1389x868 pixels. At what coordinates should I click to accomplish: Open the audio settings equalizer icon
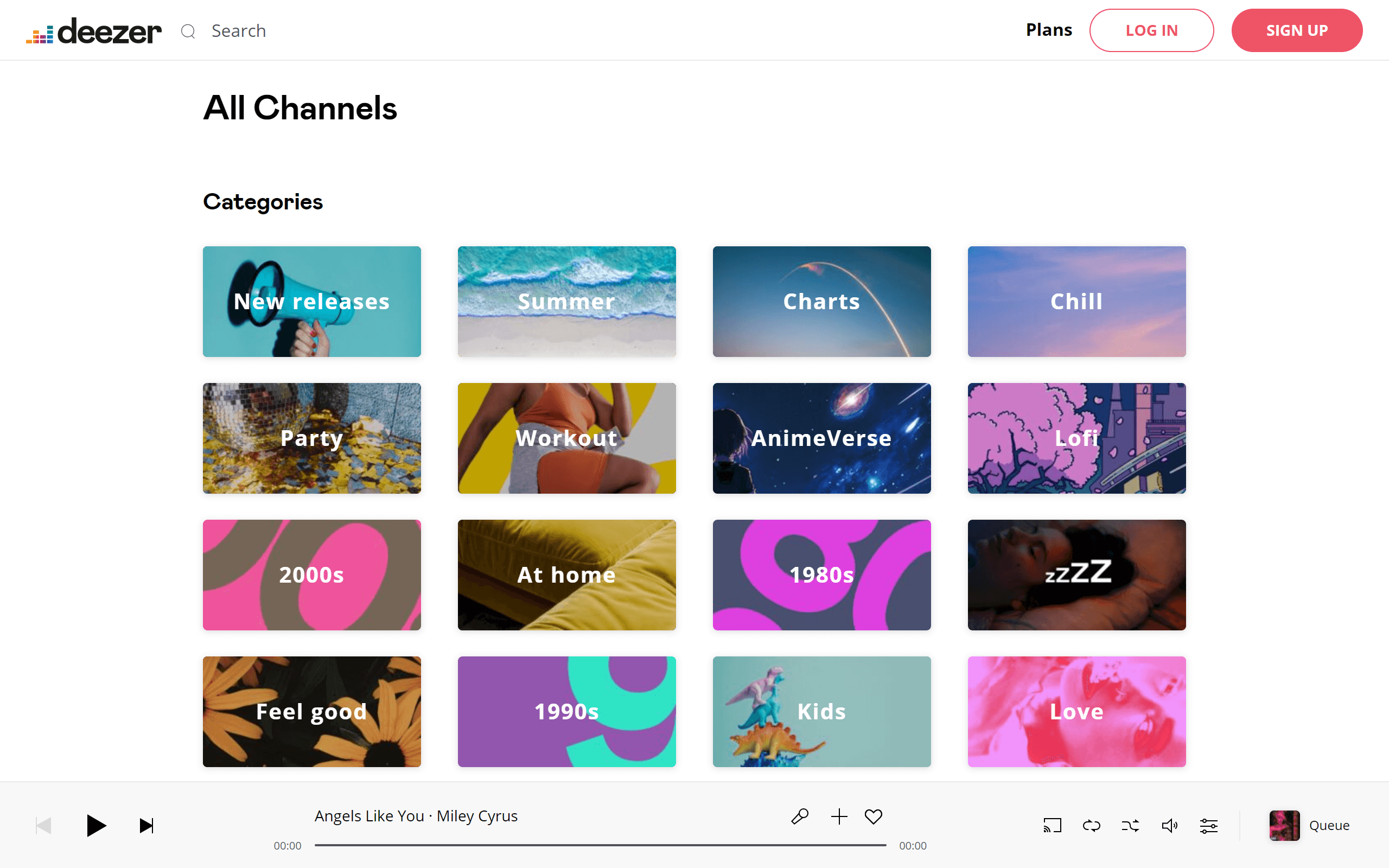click(x=1209, y=825)
